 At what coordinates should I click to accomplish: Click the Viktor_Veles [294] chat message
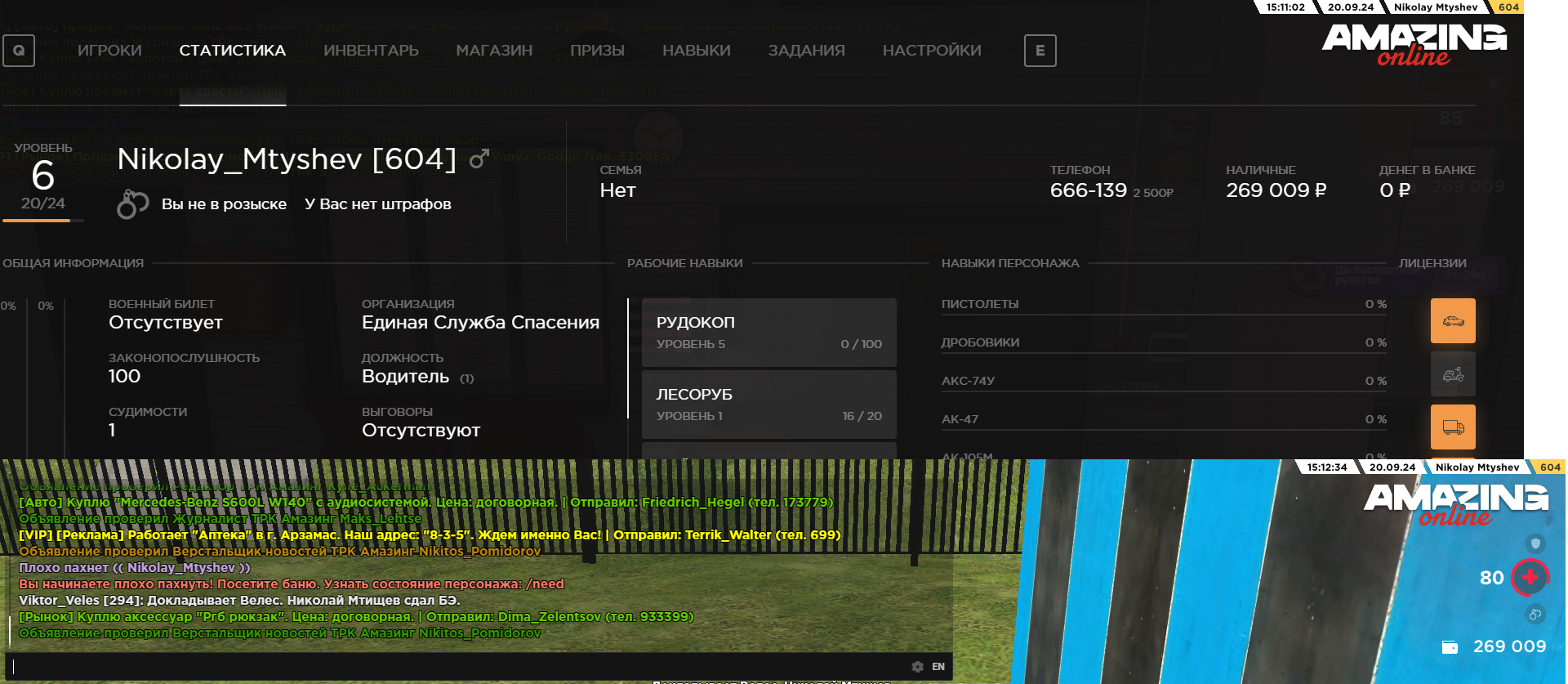click(x=239, y=601)
